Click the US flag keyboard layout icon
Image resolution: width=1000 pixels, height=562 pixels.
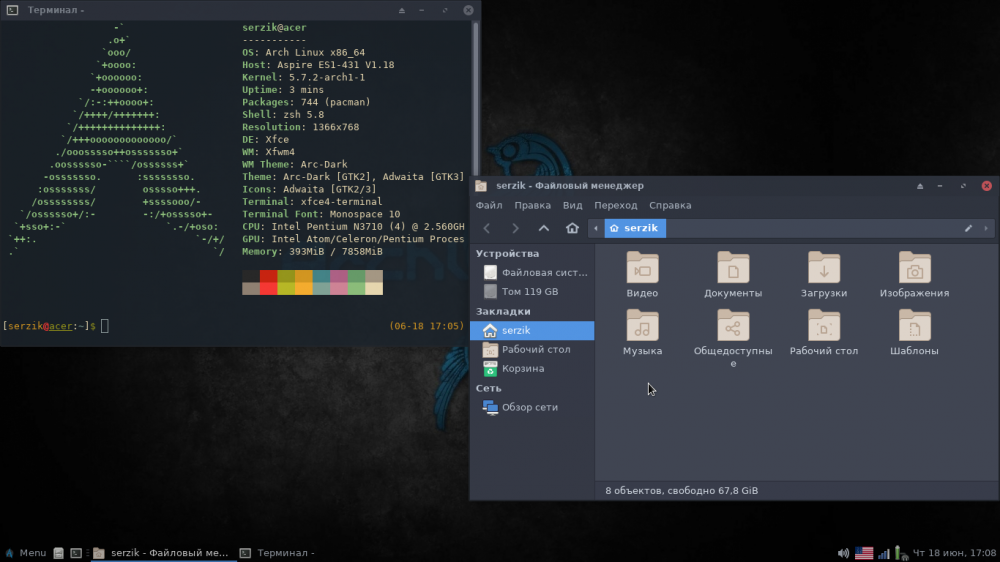coord(864,553)
